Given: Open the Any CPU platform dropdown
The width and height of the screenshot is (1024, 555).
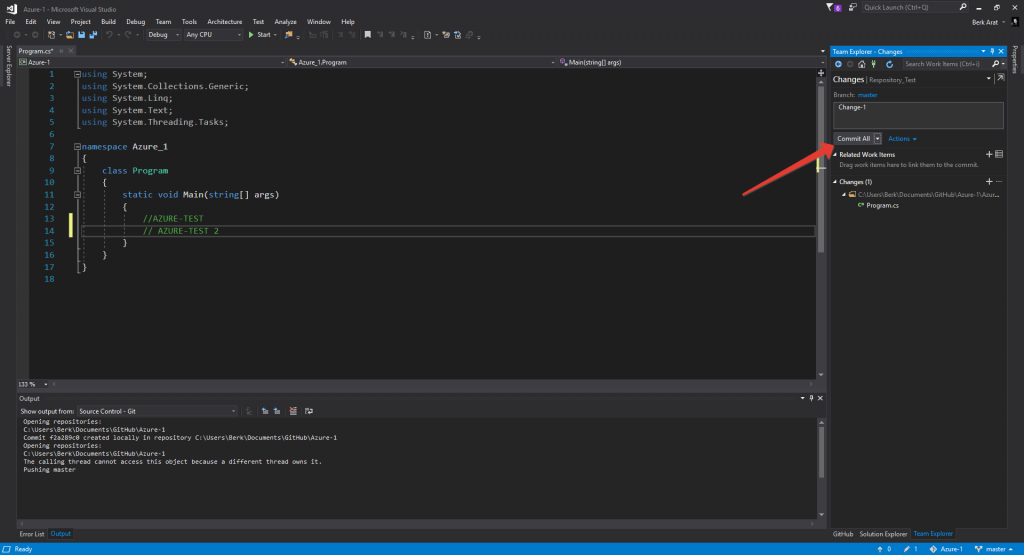Looking at the screenshot, I should point(213,35).
